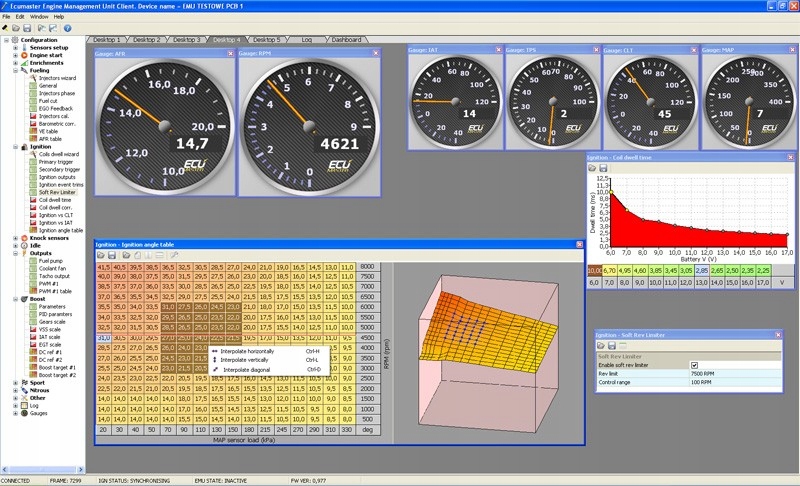Toggle Enable soft rev limiter checkbox
Screen dimensions: 800x486
tap(694, 365)
